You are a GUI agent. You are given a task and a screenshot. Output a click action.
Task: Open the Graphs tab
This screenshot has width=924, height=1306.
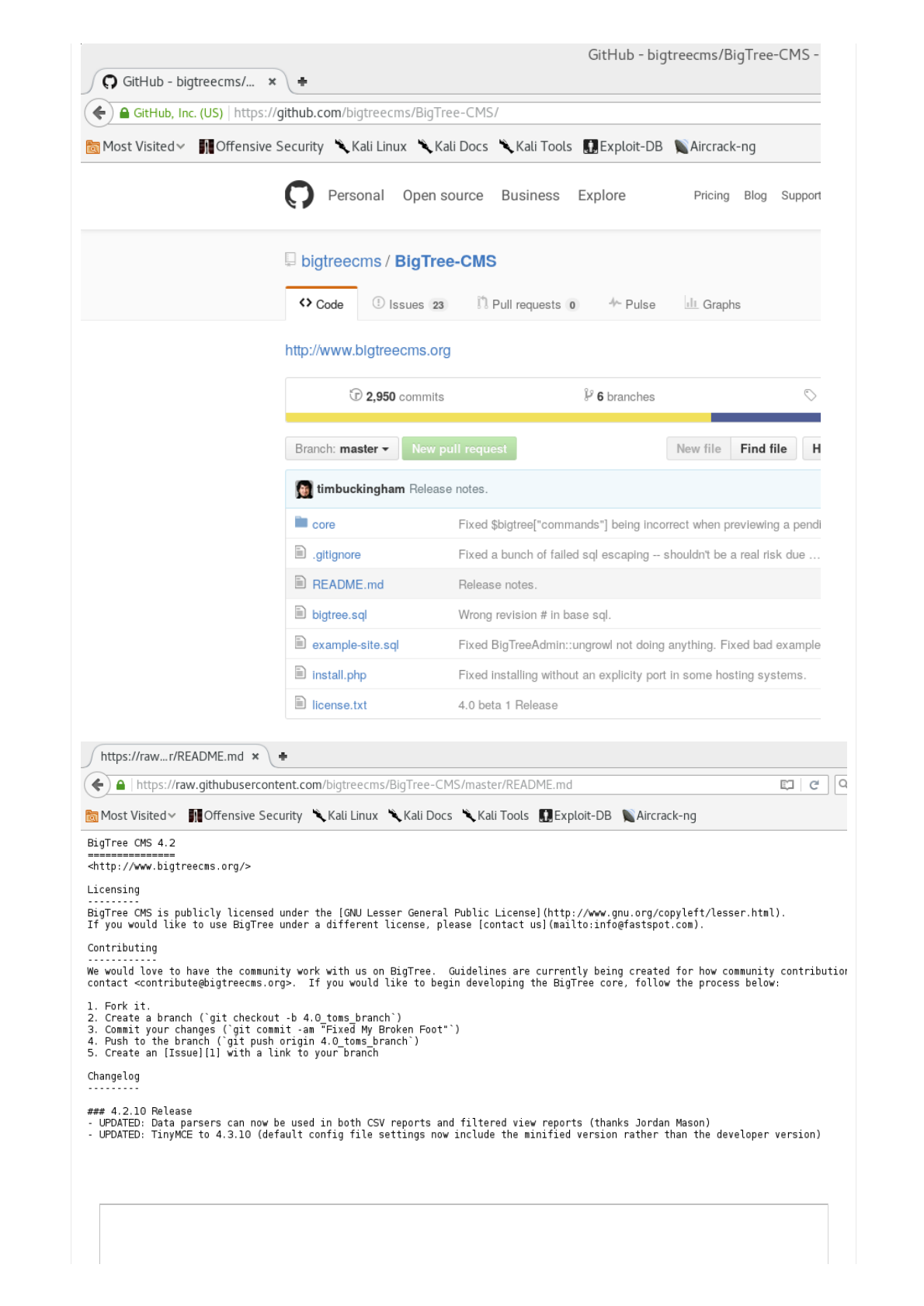pyautogui.click(x=712, y=304)
